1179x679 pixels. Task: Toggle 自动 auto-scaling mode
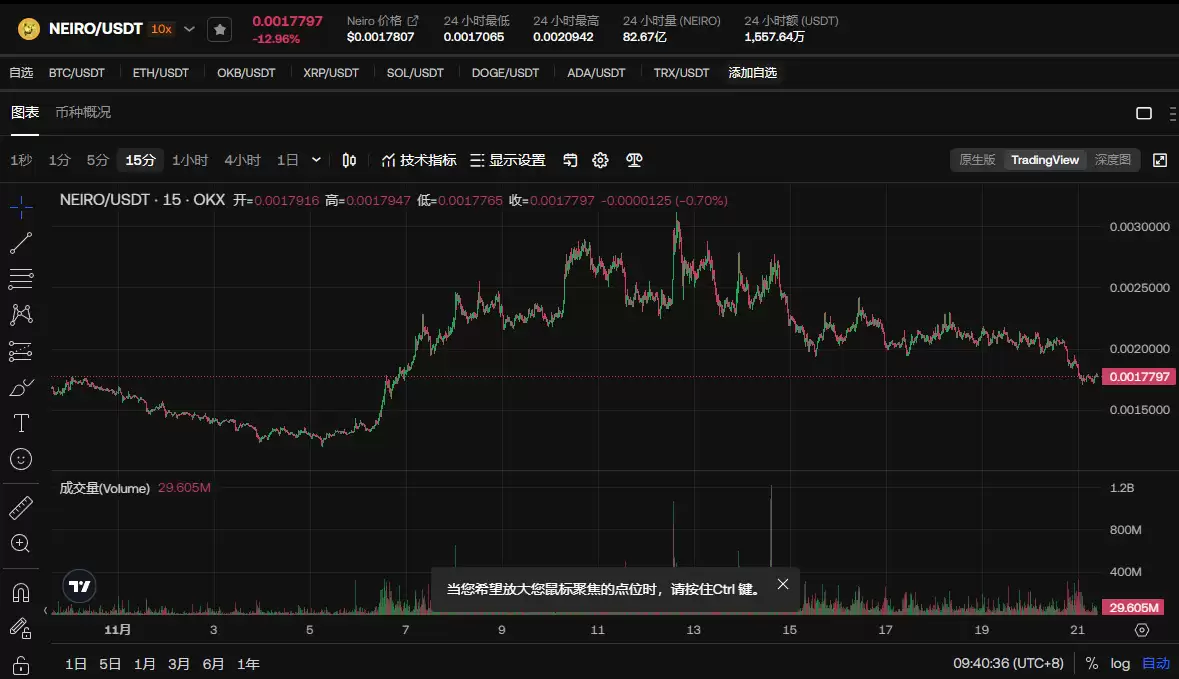click(1155, 663)
